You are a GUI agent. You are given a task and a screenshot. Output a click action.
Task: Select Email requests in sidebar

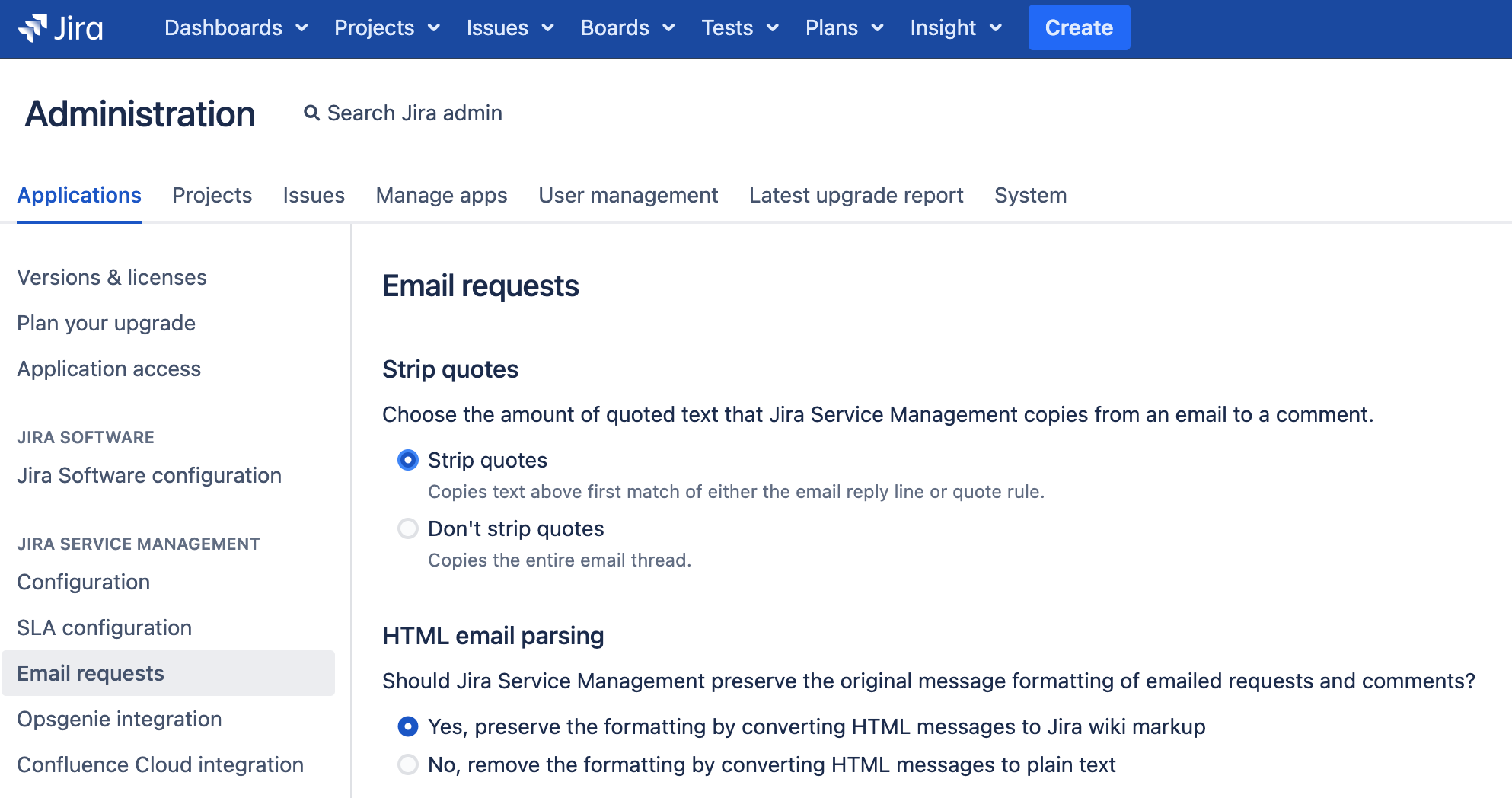[168, 673]
